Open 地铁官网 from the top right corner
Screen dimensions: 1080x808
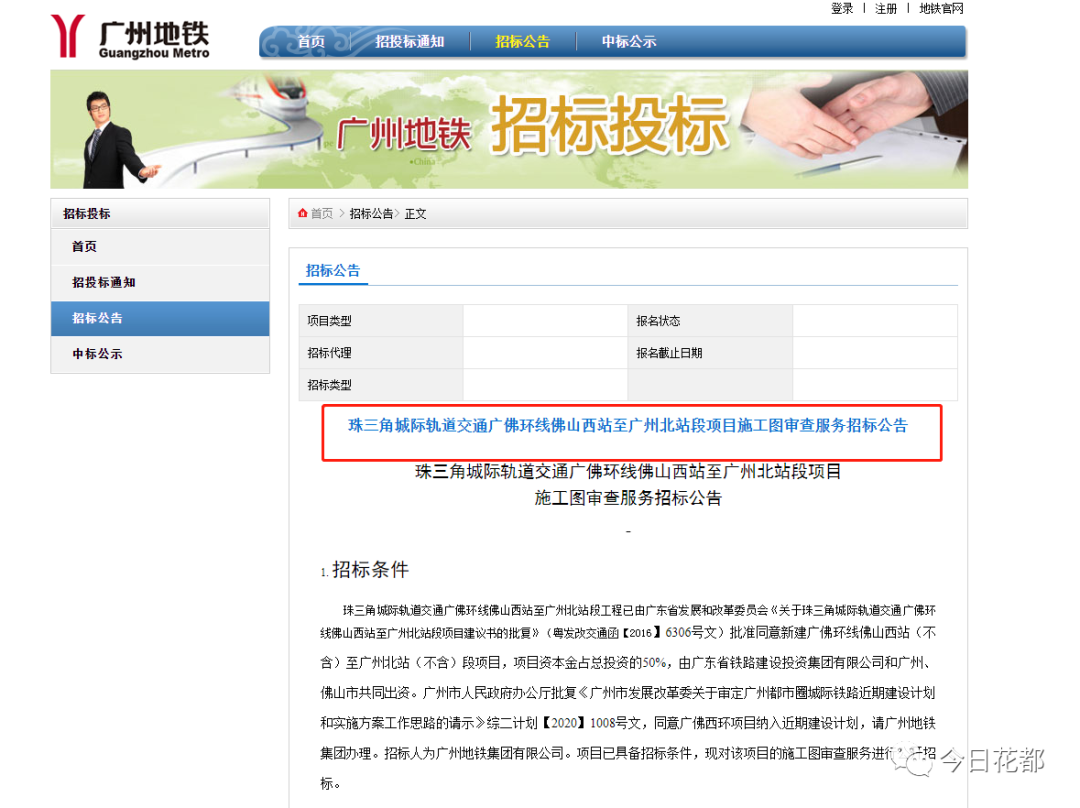pyautogui.click(x=940, y=8)
